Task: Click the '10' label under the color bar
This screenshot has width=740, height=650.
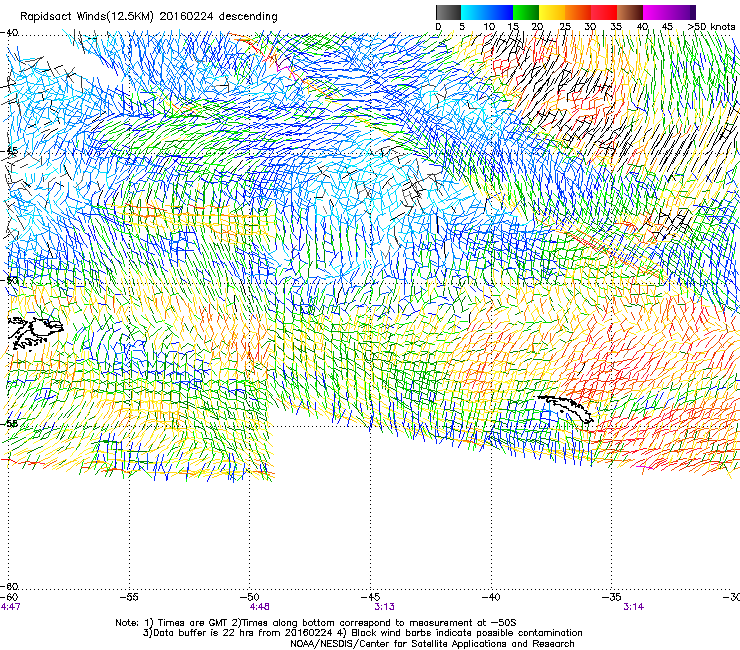Action: tap(489, 27)
